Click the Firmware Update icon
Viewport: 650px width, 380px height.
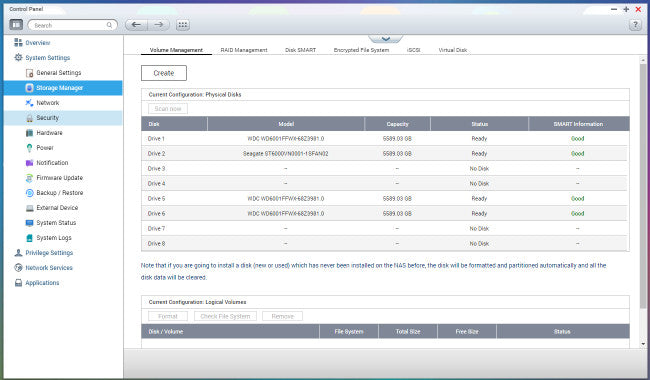[x=29, y=178]
